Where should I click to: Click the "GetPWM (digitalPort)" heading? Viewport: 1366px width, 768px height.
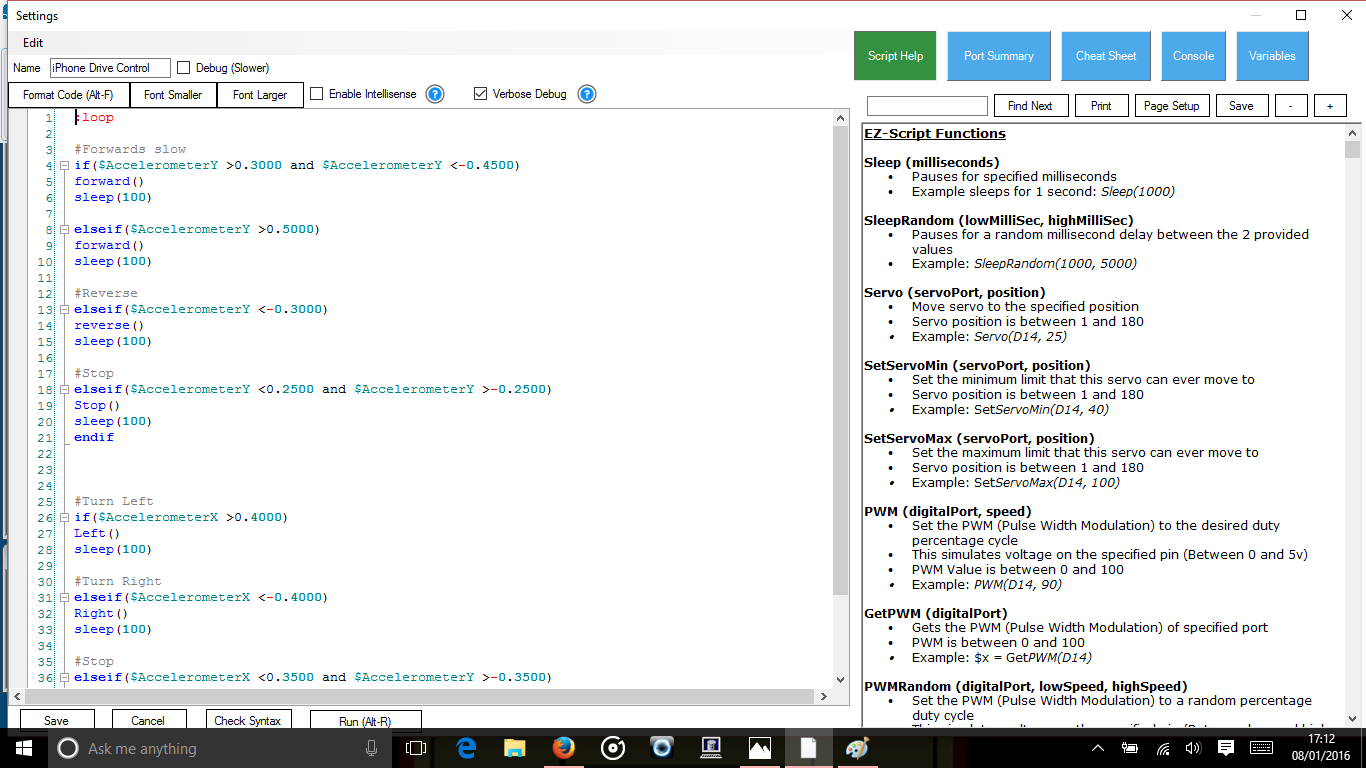click(x=935, y=613)
